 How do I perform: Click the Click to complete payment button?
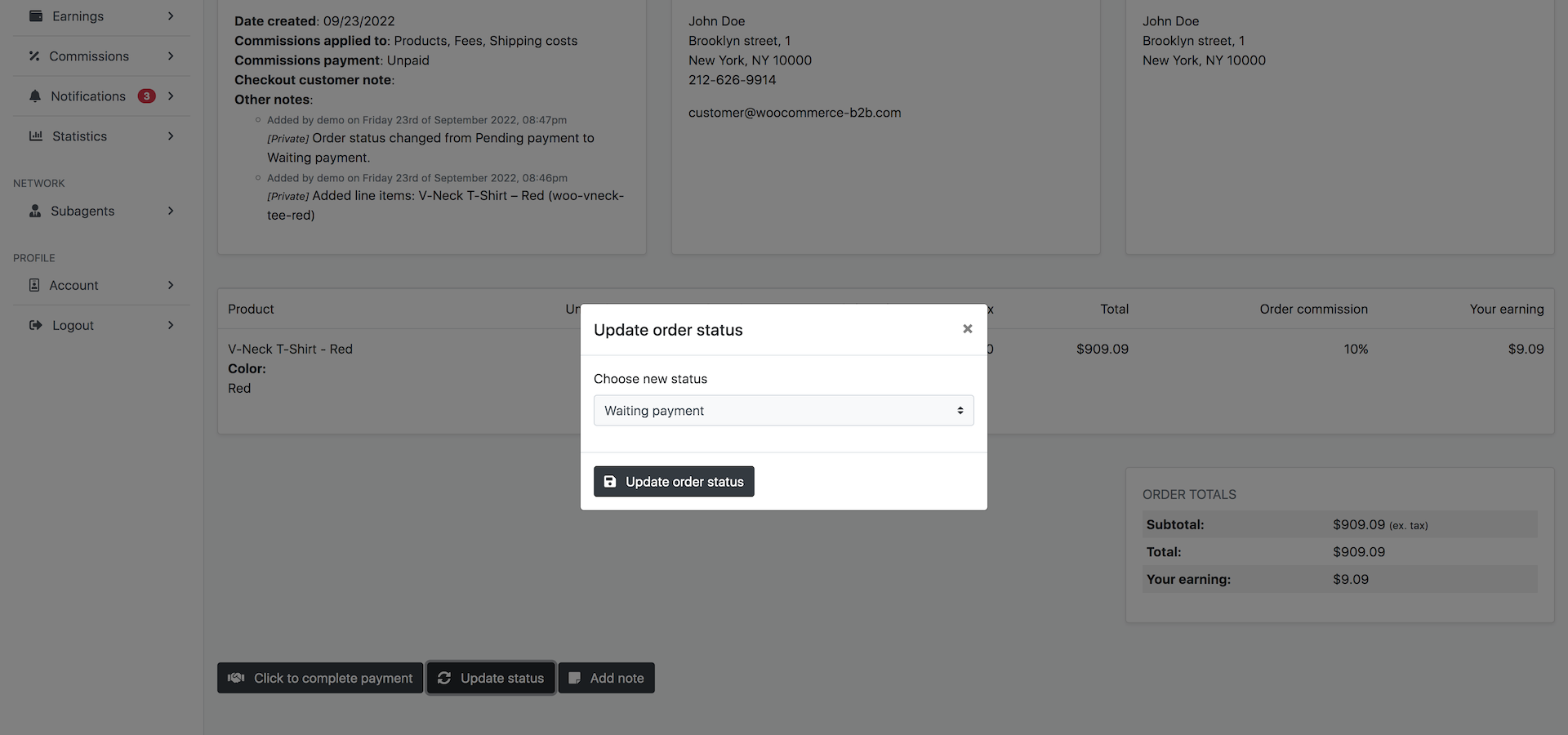click(x=320, y=678)
